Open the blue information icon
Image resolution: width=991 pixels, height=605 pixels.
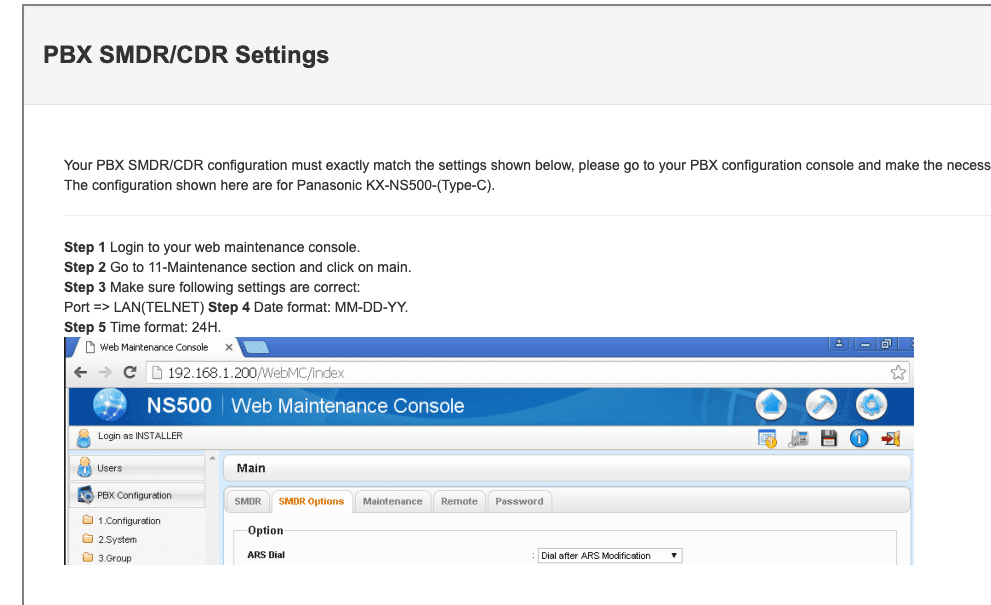(859, 438)
